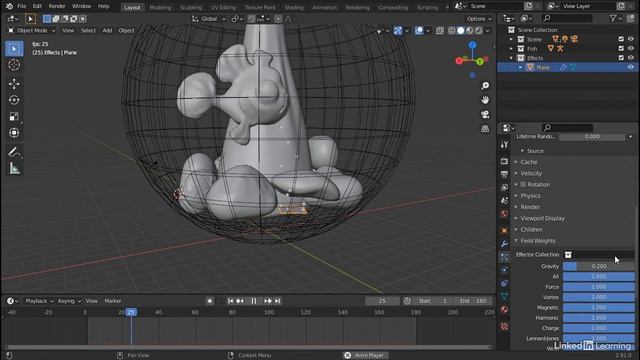Viewport: 640px width, 360px height.
Task: Switch viewport to solid shading
Action: coord(461,31)
